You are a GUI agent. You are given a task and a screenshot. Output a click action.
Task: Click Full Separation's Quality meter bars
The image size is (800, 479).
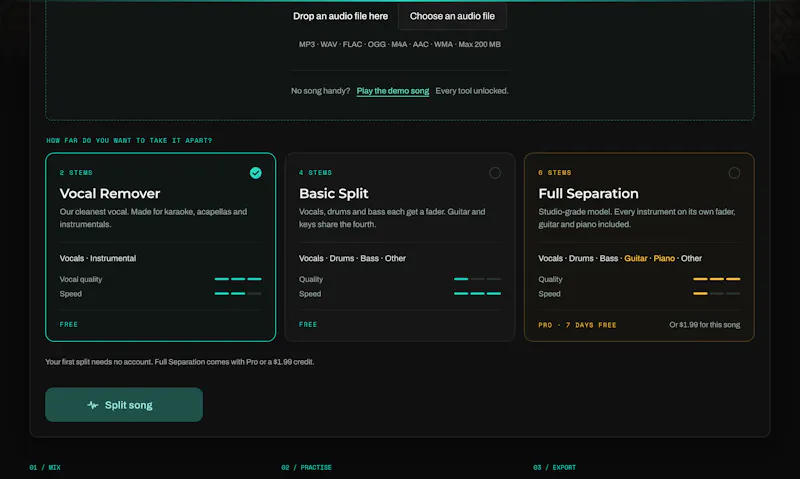coord(716,279)
